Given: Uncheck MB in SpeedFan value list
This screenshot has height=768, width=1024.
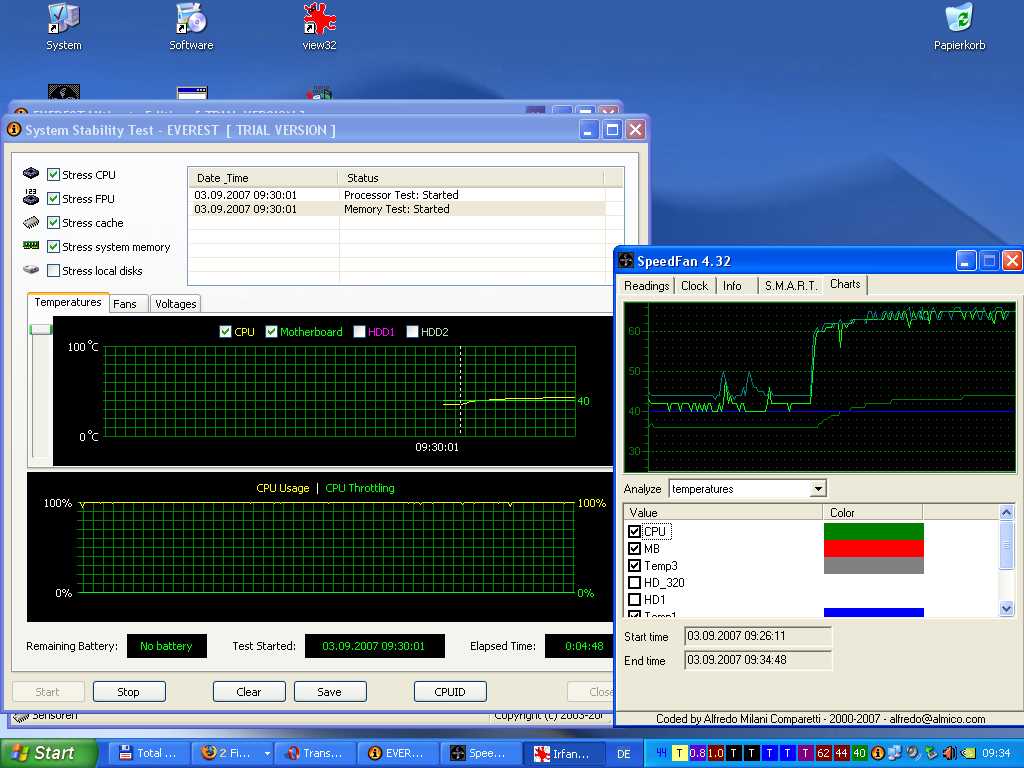Looking at the screenshot, I should point(634,549).
